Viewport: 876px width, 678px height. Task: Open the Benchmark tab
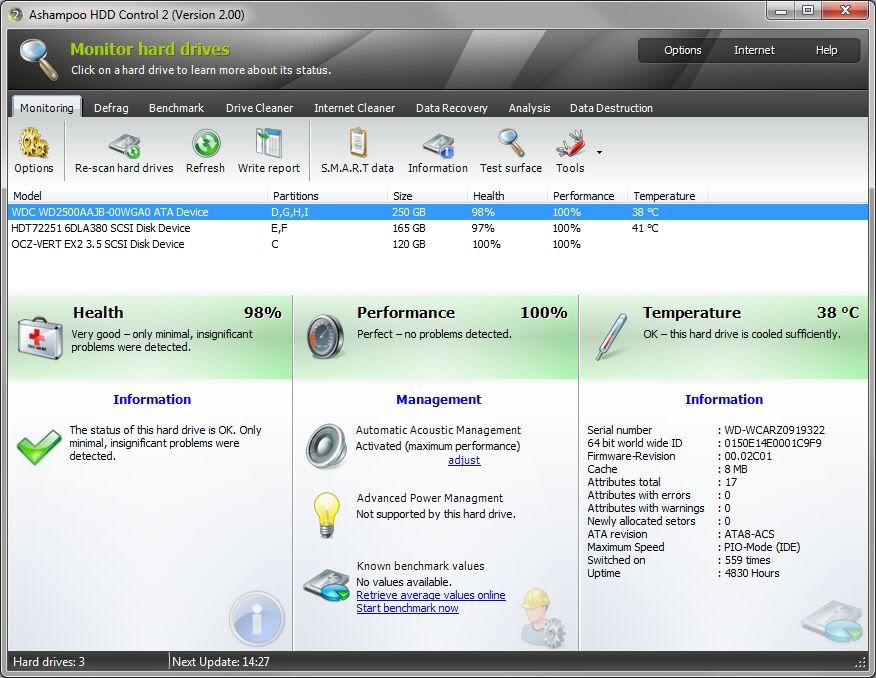point(176,108)
